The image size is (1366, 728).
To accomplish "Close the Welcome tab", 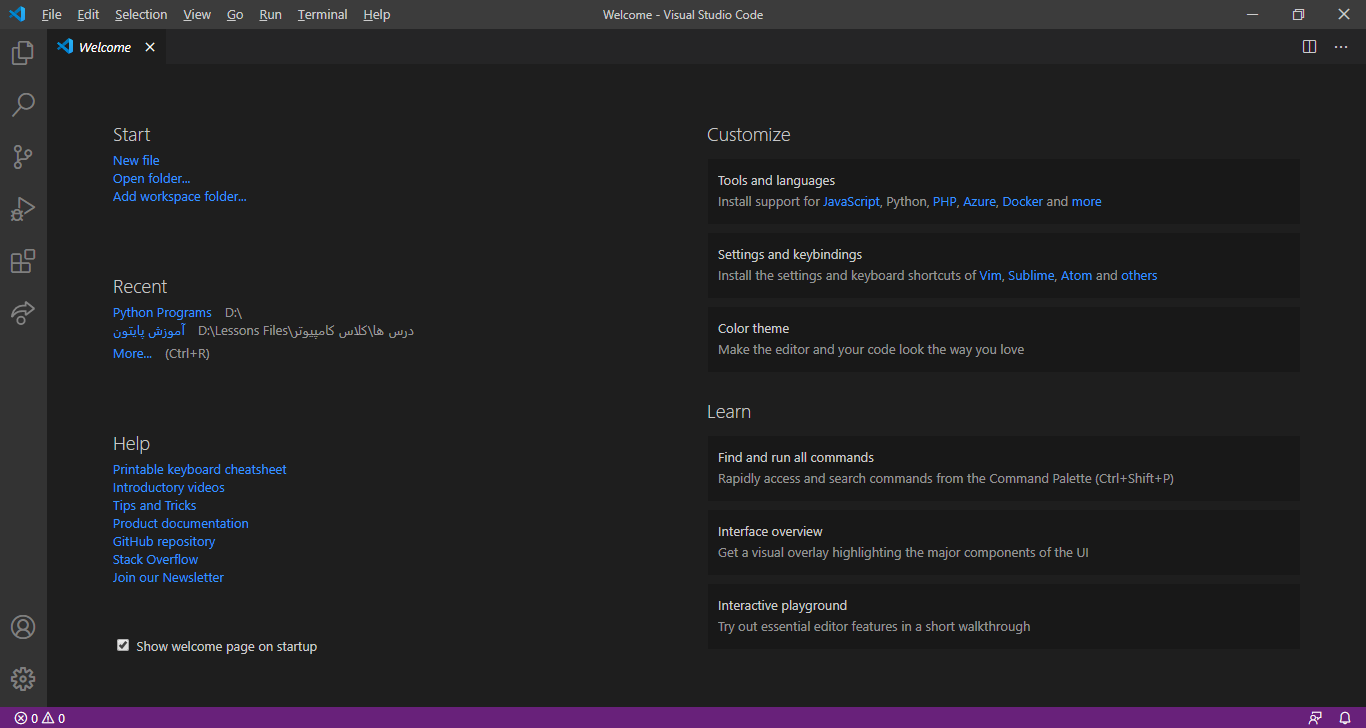I will 150,47.
